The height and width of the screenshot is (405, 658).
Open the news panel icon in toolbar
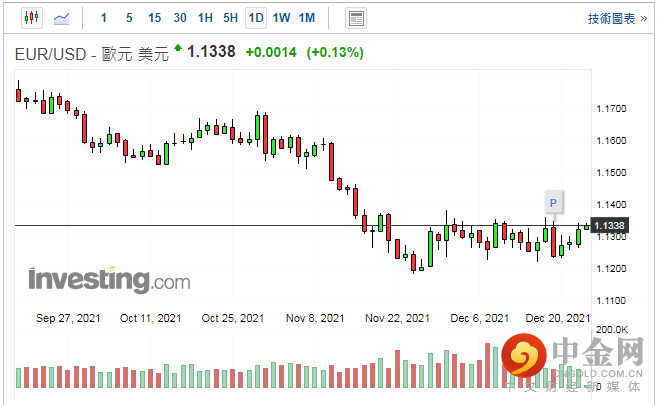tap(356, 18)
